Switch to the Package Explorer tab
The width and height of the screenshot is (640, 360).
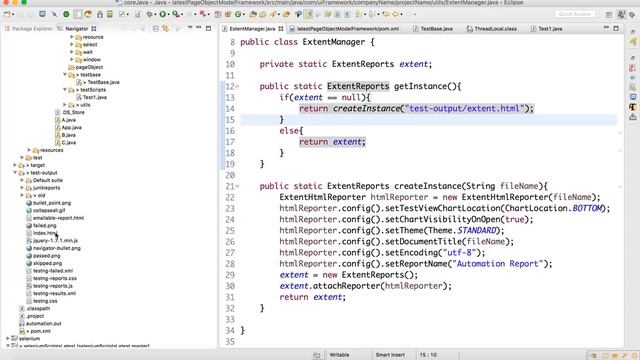tap(29, 29)
